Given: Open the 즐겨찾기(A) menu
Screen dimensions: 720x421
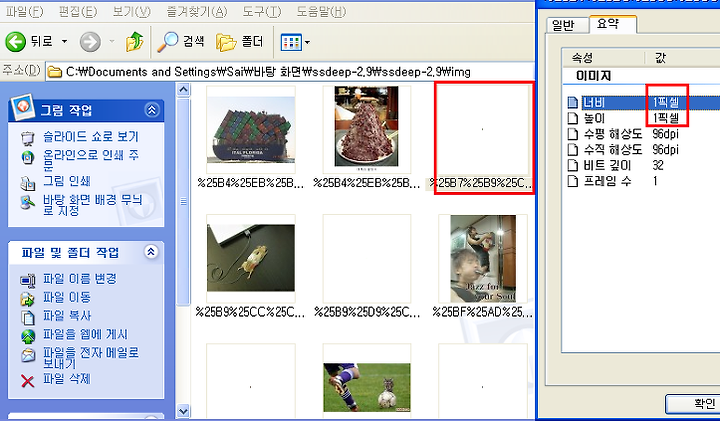Looking at the screenshot, I should [x=197, y=11].
